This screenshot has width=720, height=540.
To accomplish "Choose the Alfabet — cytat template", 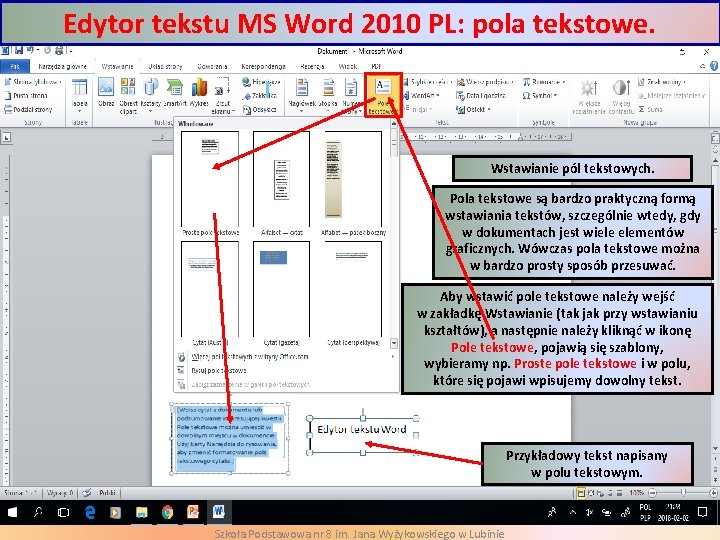I will 281,184.
